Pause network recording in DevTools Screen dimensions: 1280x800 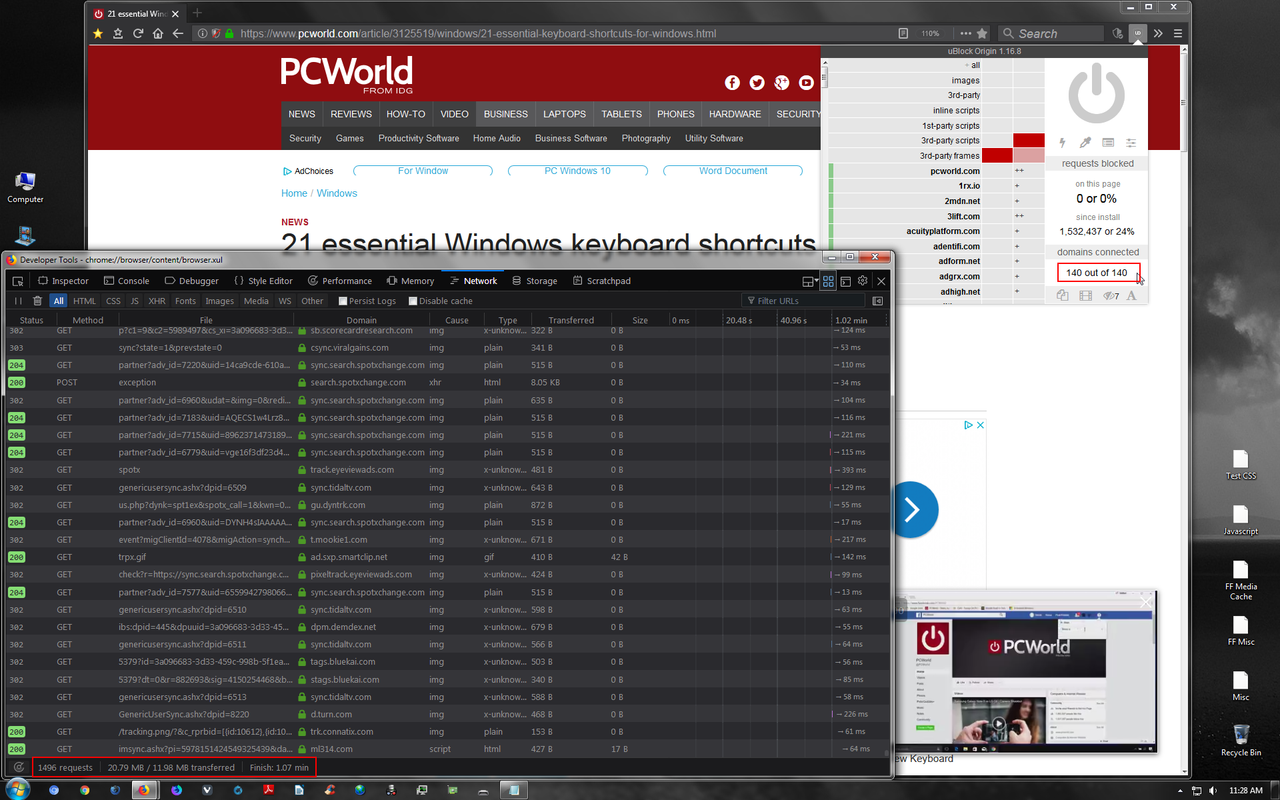(18, 300)
